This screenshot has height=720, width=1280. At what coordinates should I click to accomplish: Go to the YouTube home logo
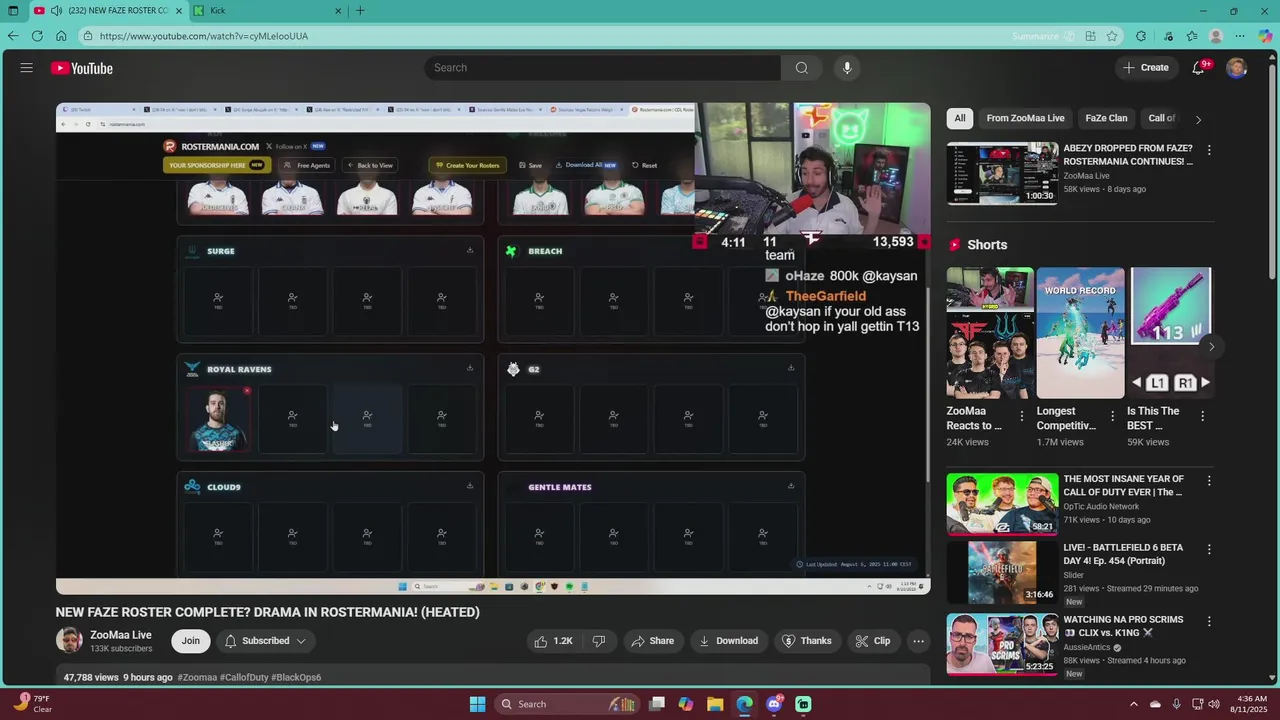point(82,68)
